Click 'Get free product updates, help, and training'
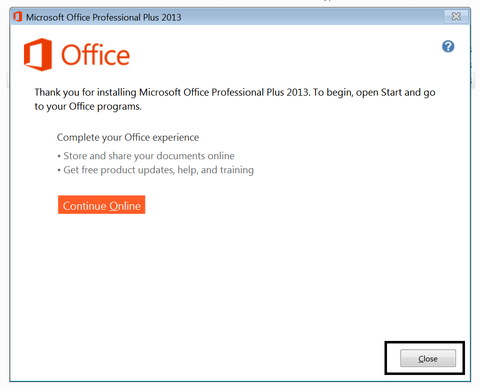Viewport: 480px width, 389px height. [x=158, y=170]
